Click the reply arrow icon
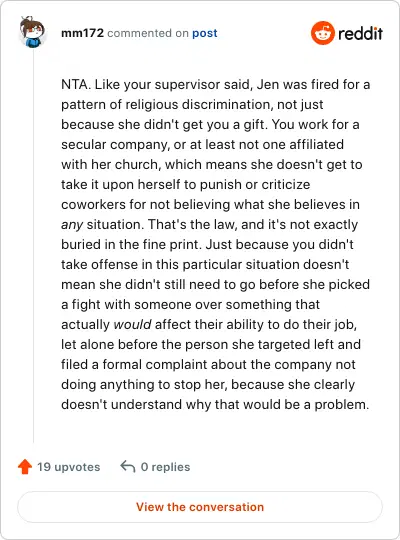Screen dimensions: 400x540 click(x=127, y=467)
